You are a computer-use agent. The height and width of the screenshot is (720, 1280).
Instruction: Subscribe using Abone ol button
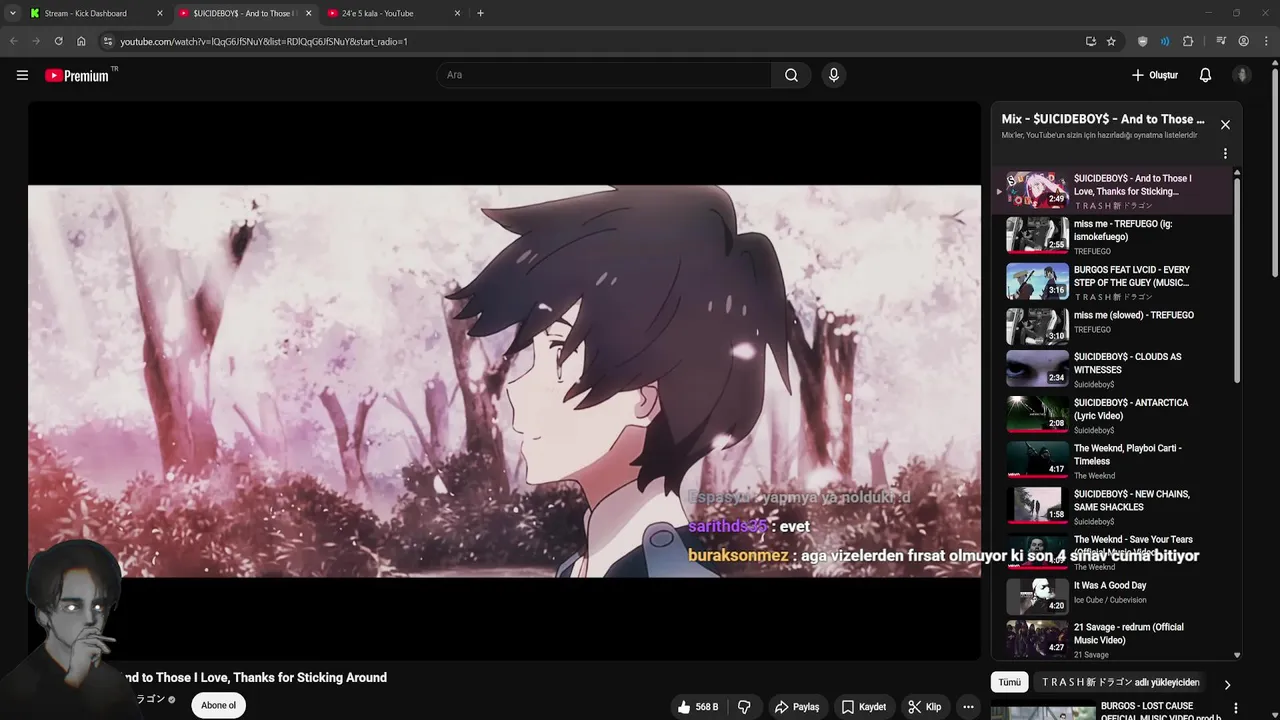(218, 705)
